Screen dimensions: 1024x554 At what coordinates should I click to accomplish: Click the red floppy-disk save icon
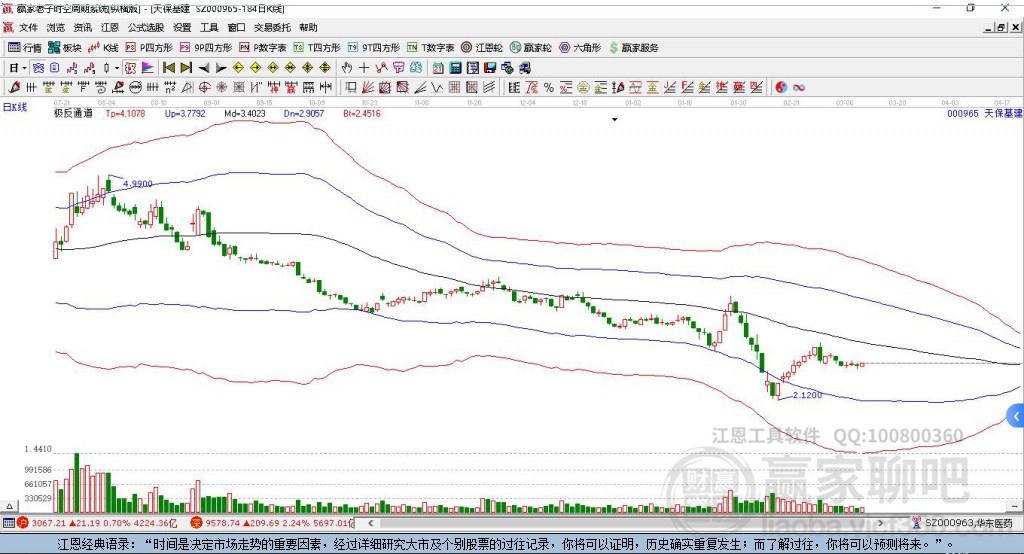[x=490, y=68]
